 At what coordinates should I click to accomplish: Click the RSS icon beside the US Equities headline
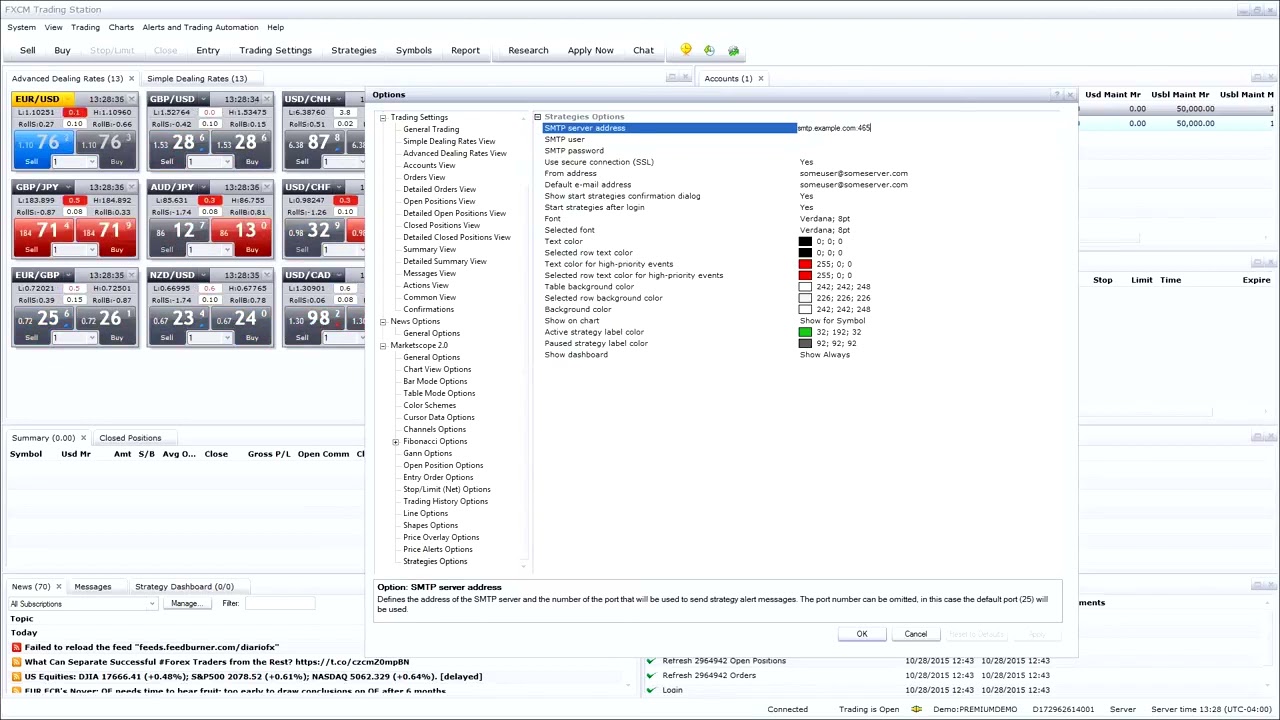pyautogui.click(x=16, y=677)
